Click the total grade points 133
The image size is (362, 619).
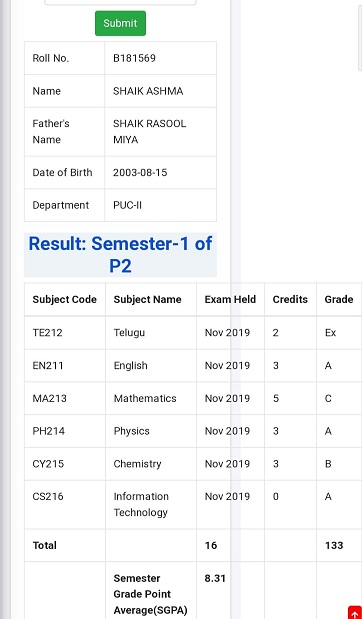(334, 546)
